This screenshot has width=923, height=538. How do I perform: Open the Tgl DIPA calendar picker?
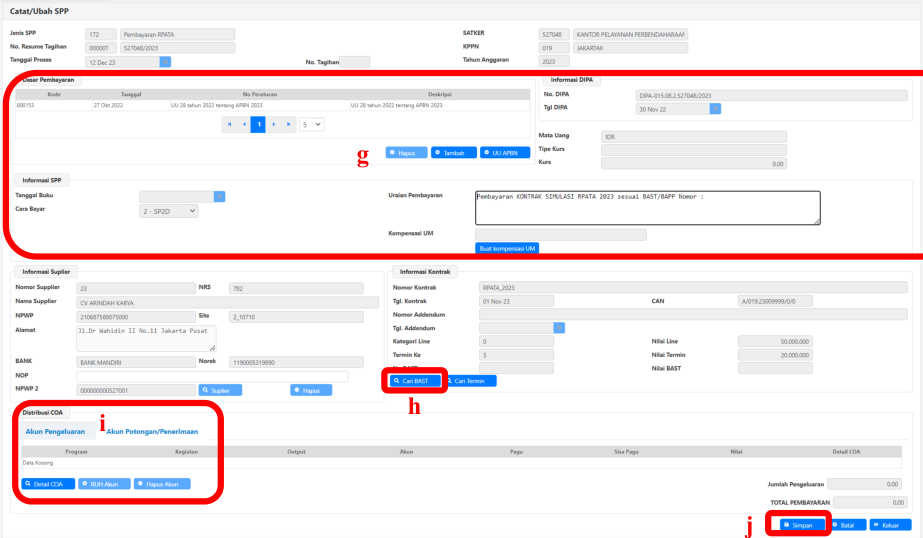pyautogui.click(x=715, y=110)
